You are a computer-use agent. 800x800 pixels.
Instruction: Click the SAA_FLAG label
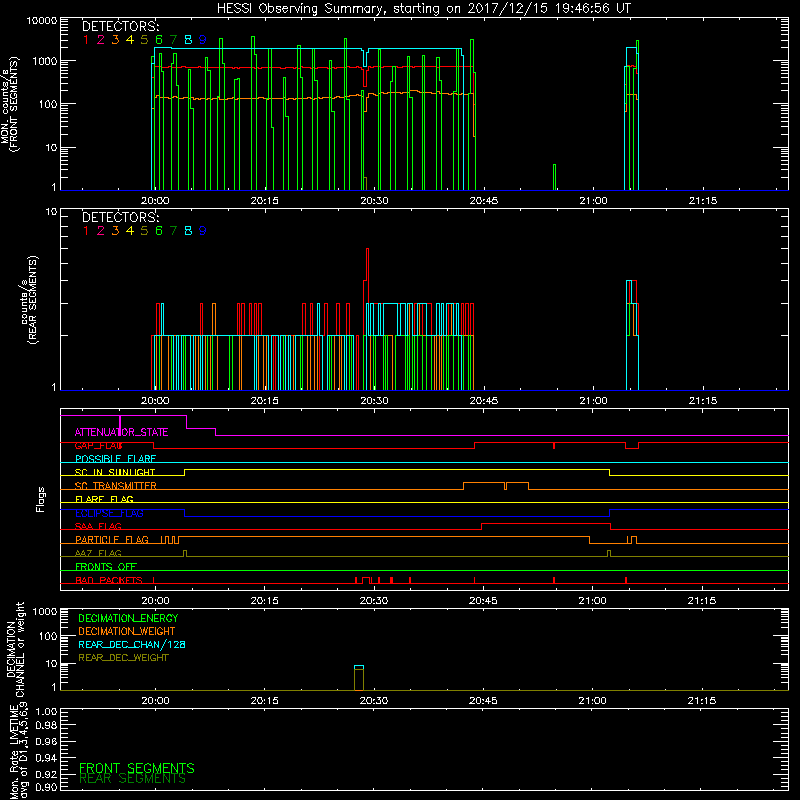click(x=98, y=526)
